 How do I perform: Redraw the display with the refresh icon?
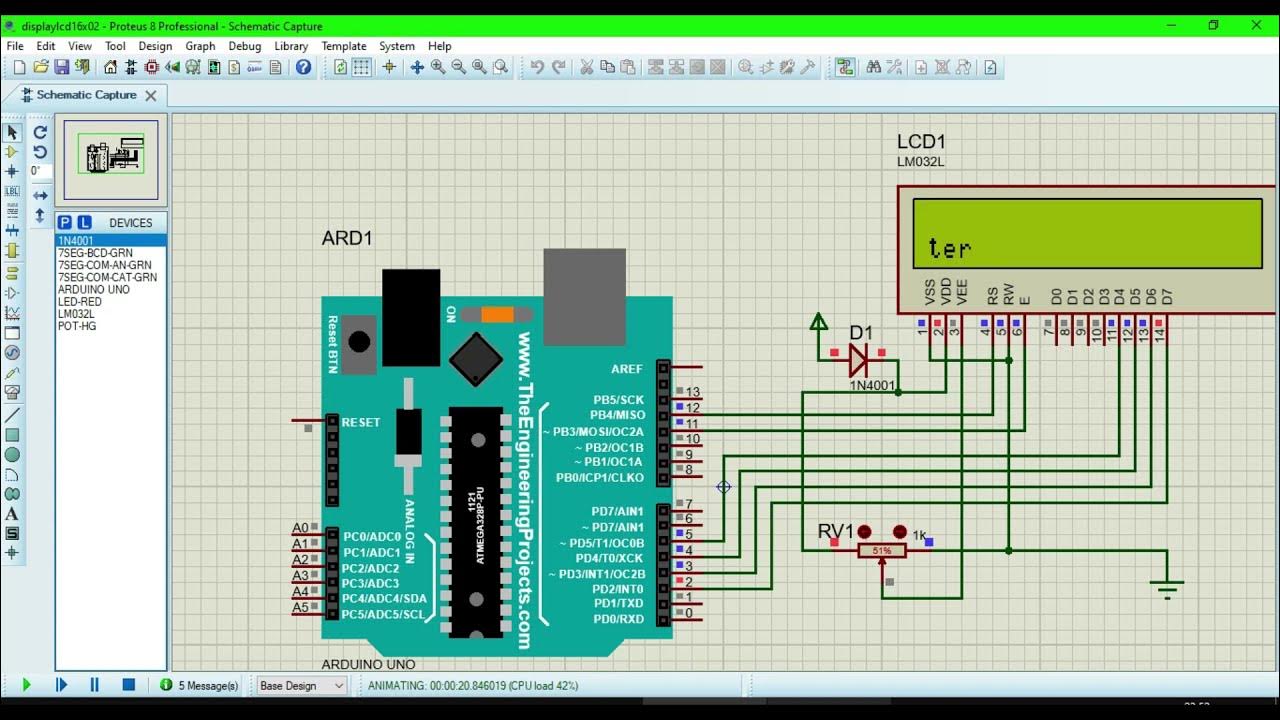(341, 67)
